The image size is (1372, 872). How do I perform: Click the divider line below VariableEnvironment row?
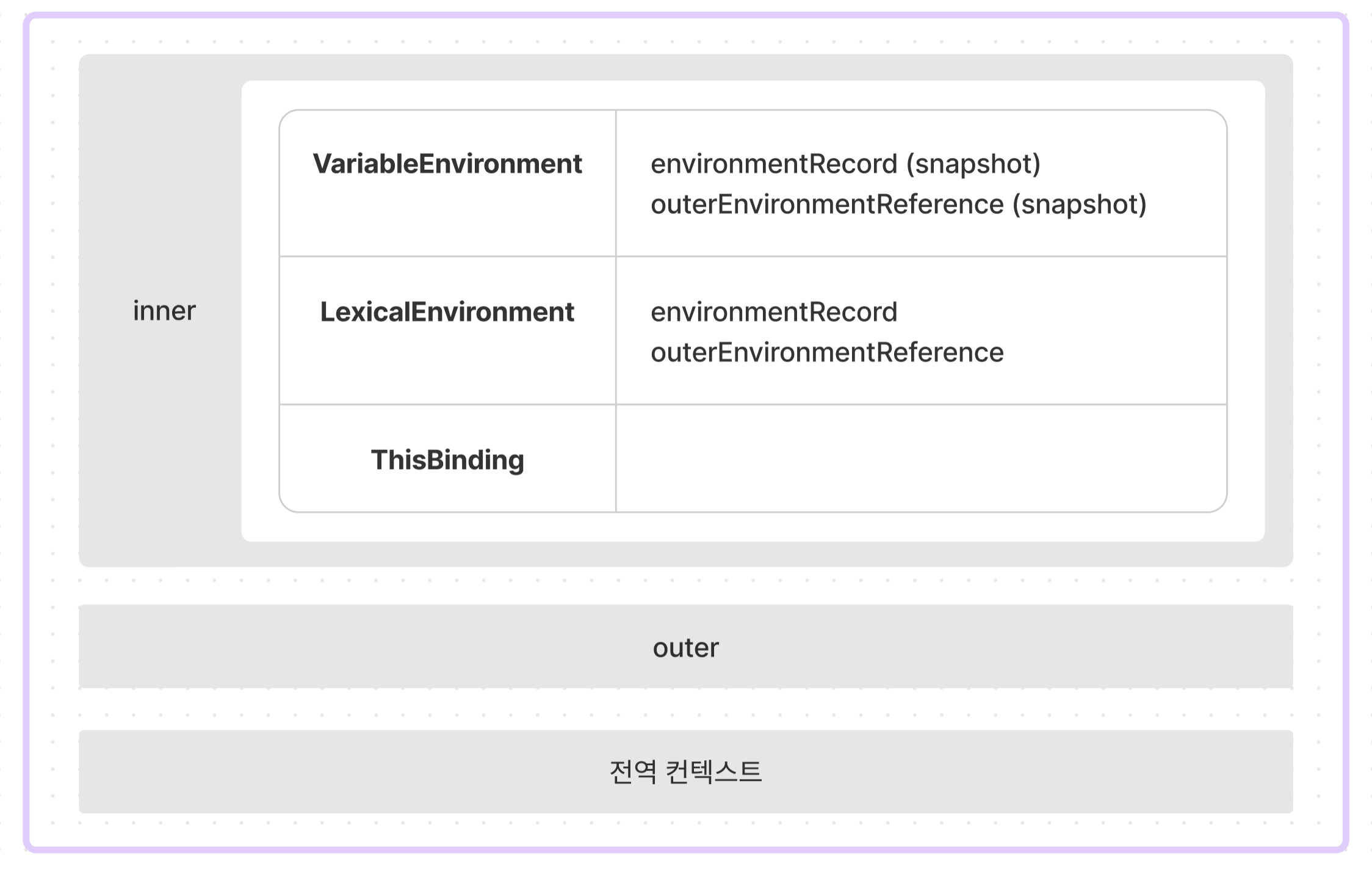[x=753, y=256]
